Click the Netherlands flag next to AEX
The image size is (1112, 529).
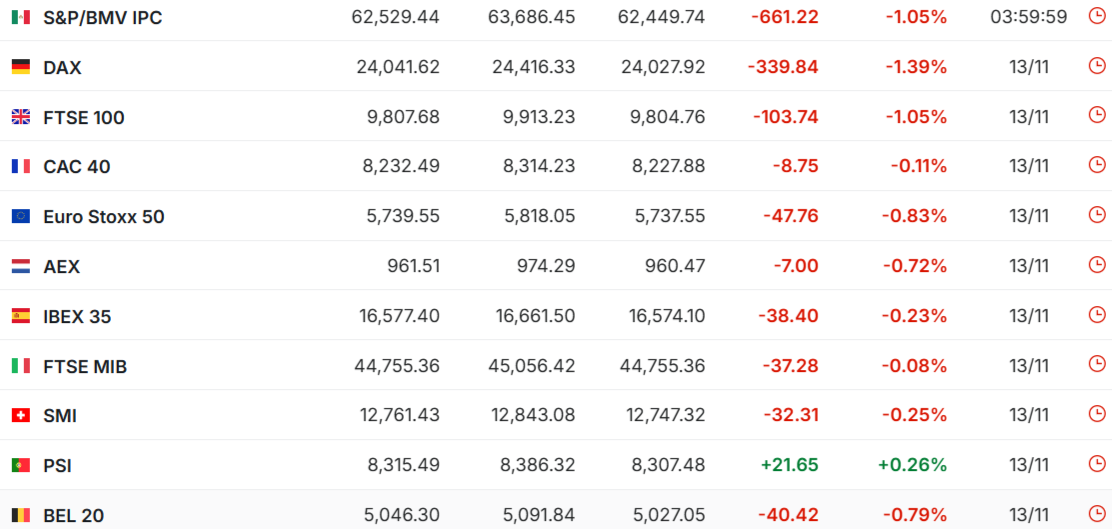21,266
